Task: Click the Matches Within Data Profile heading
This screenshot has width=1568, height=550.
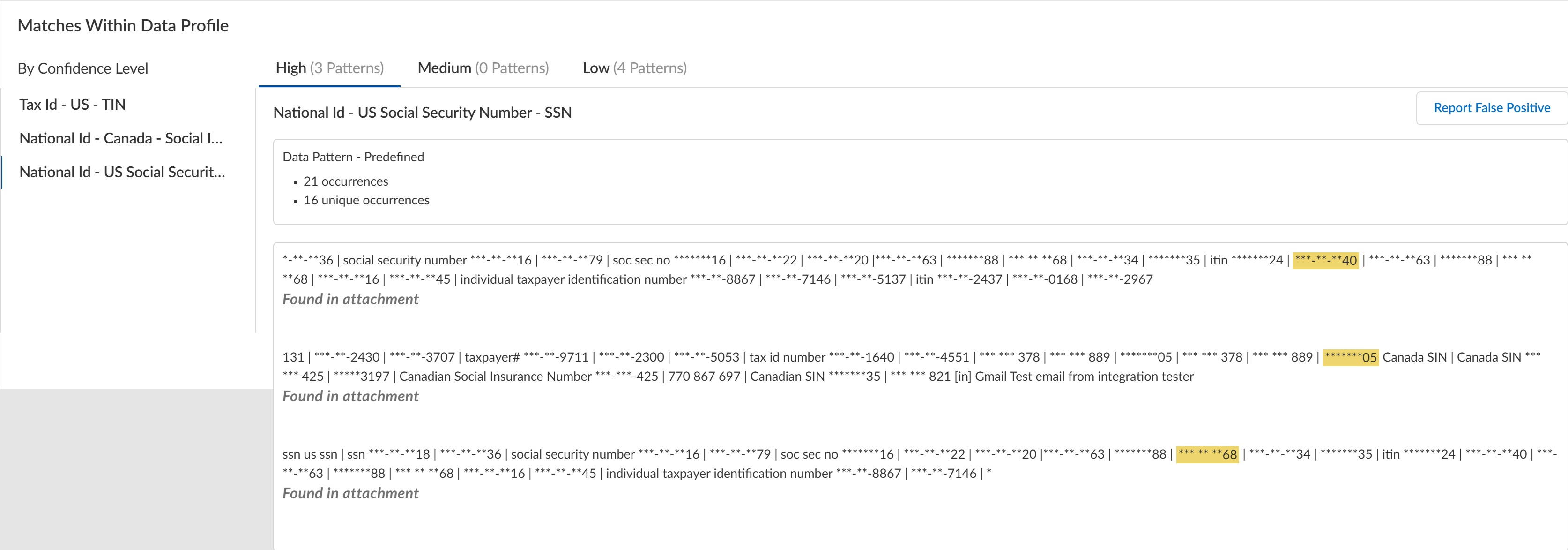Action: tap(123, 26)
